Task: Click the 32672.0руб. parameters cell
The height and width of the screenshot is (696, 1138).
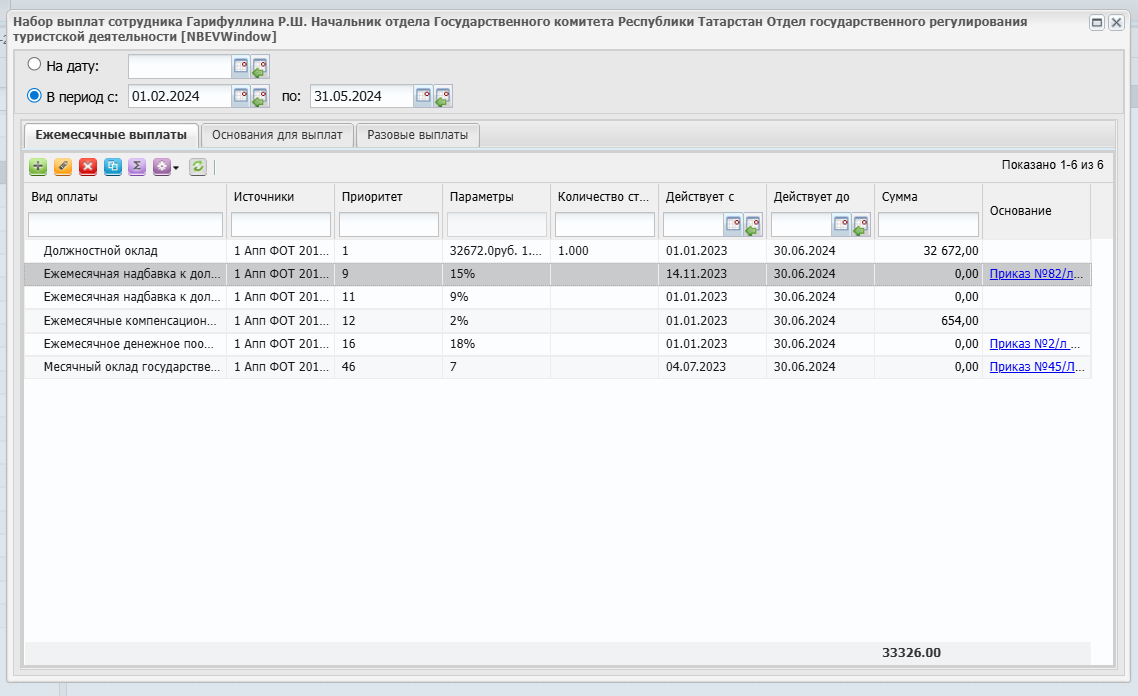Action: [495, 250]
